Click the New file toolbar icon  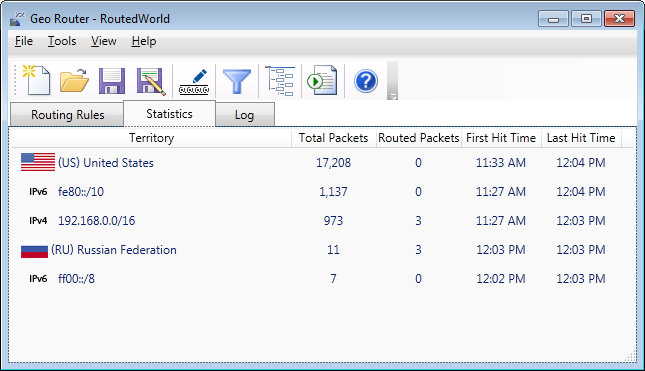pyautogui.click(x=37, y=80)
